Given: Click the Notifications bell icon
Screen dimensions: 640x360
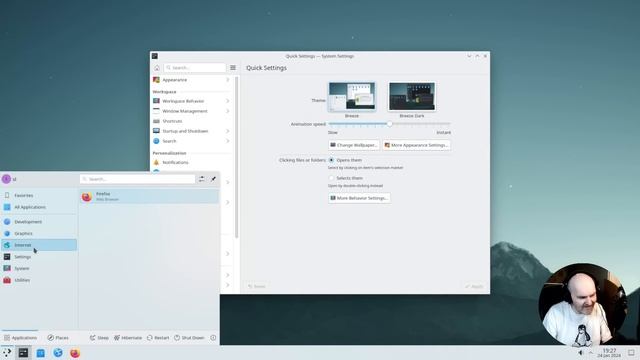Looking at the screenshot, I should 156,162.
